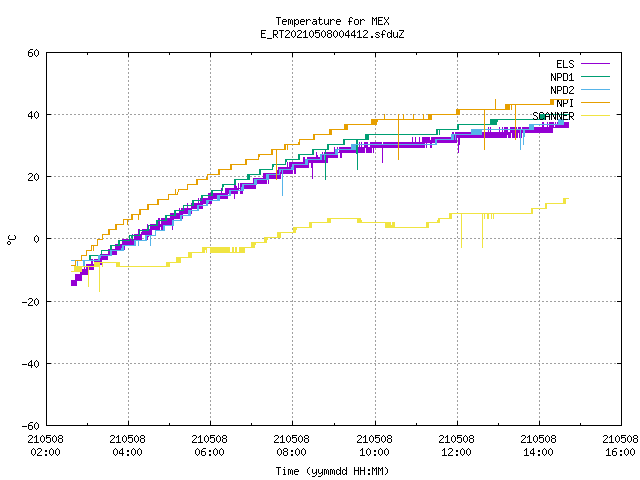640x480 pixels.
Task: Click the y-axis label -60
Action: (x=31, y=426)
